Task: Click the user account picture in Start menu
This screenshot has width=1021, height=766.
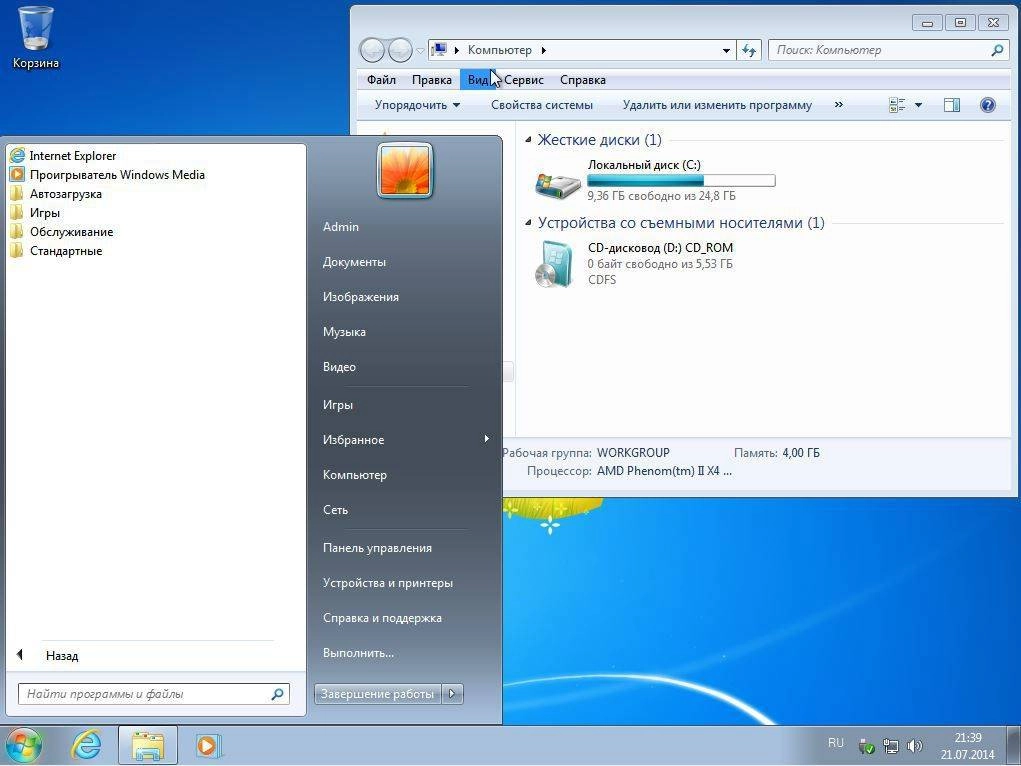Action: [404, 170]
